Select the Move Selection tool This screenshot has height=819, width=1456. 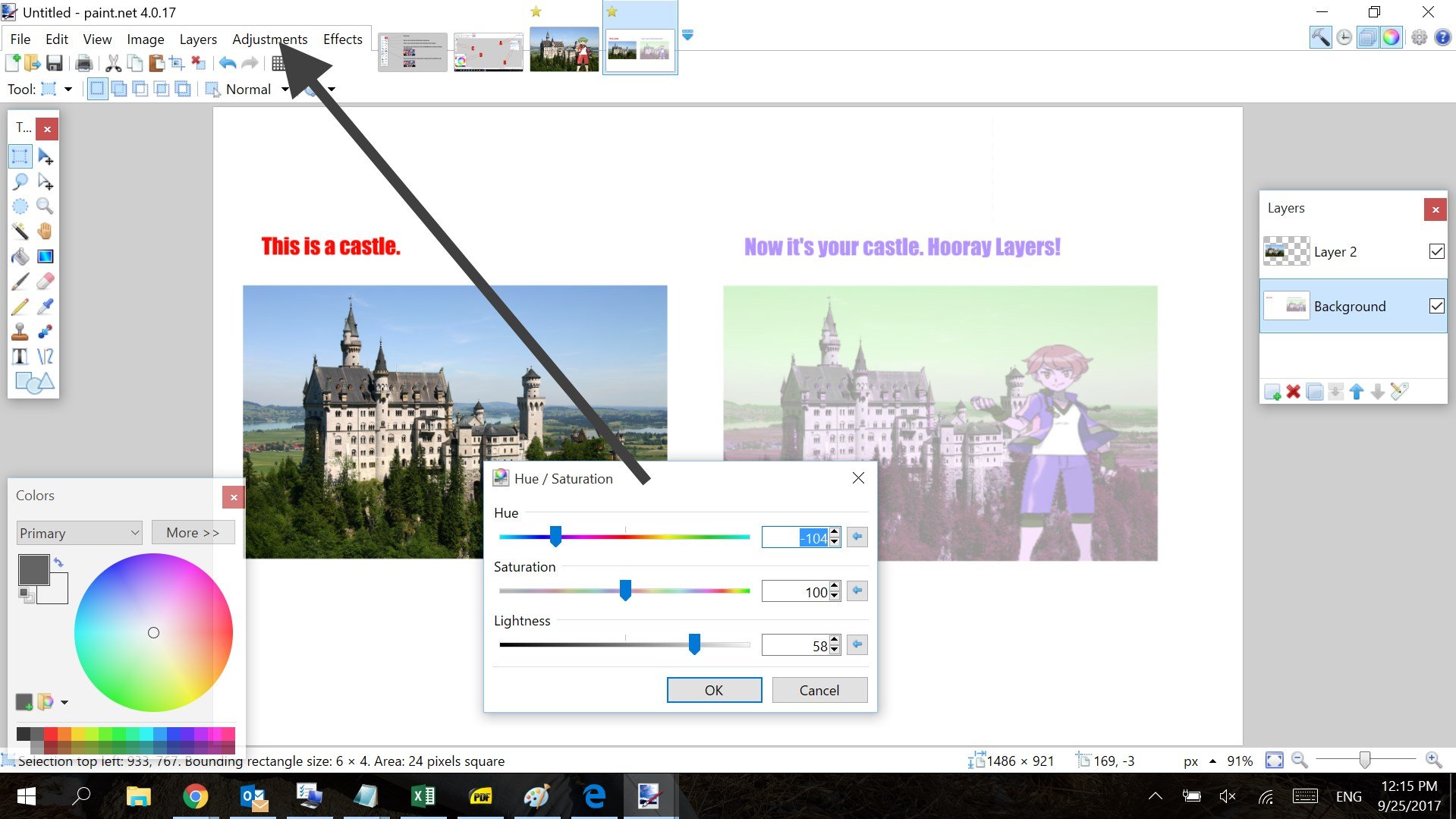pyautogui.click(x=46, y=181)
